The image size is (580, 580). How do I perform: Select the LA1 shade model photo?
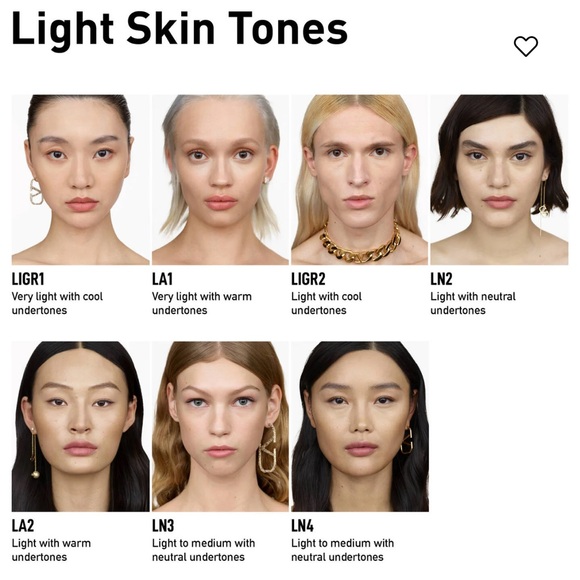coord(220,180)
